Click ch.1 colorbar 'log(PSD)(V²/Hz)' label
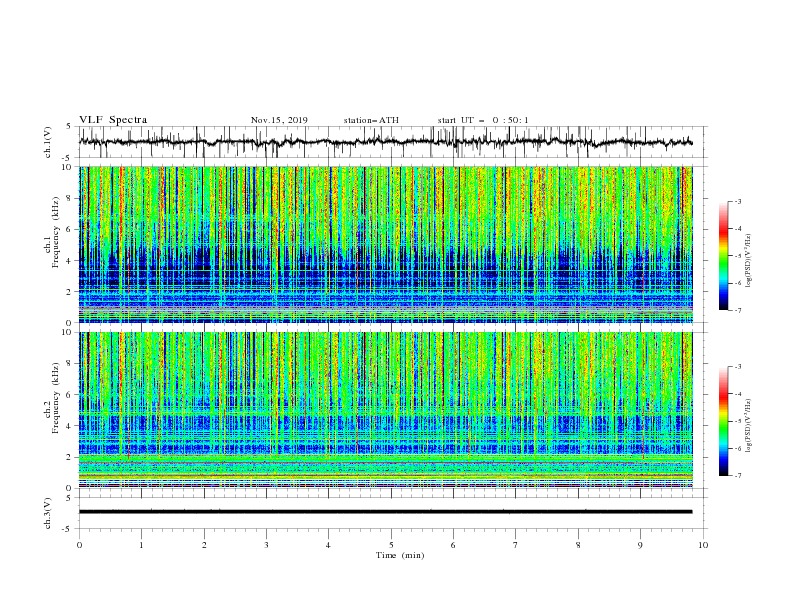Screen dimensions: 792x612 pyautogui.click(x=748, y=261)
